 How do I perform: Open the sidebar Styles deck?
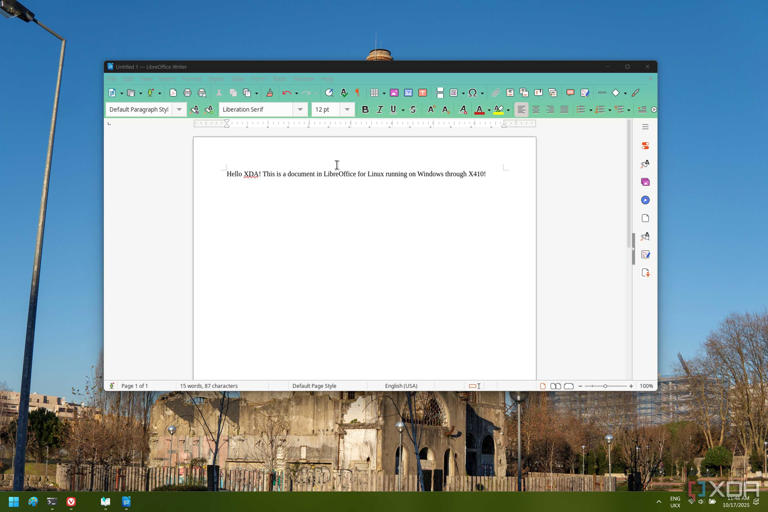(x=645, y=164)
